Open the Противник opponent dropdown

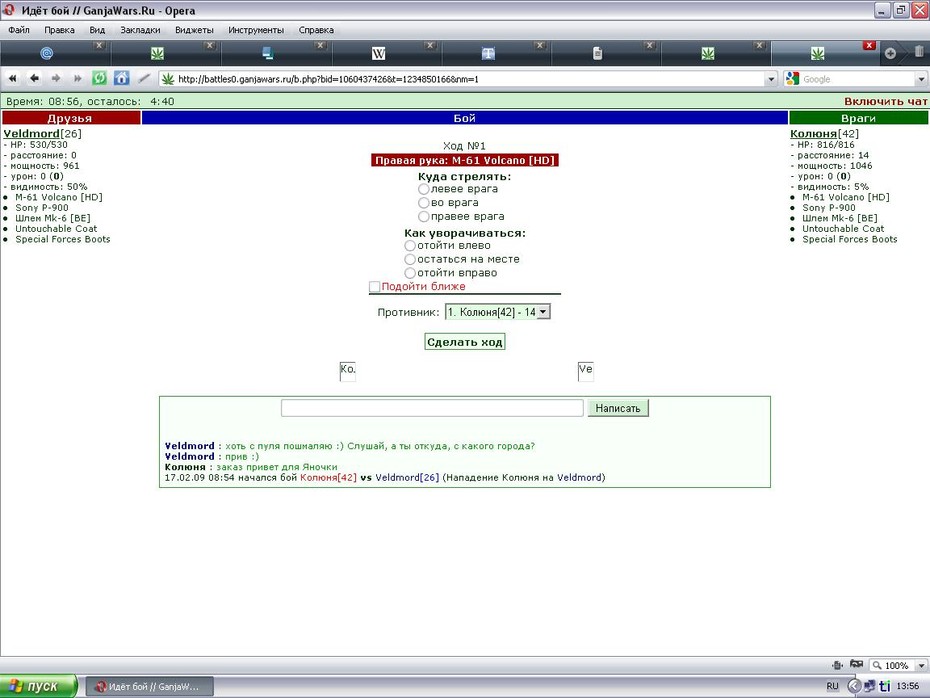498,312
